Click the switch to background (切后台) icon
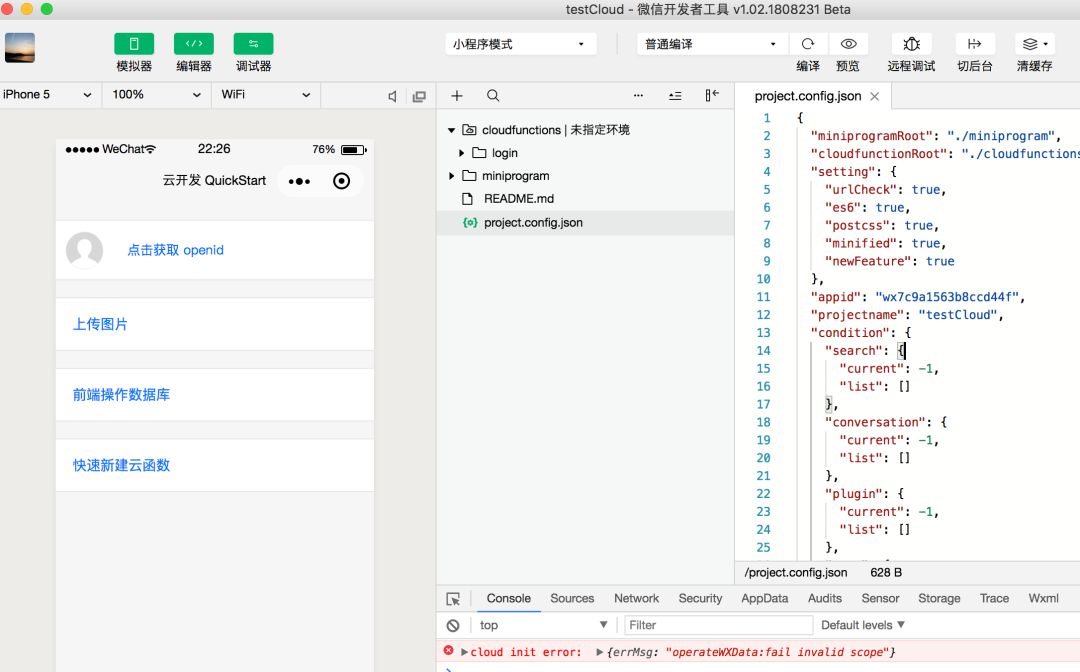 (975, 44)
